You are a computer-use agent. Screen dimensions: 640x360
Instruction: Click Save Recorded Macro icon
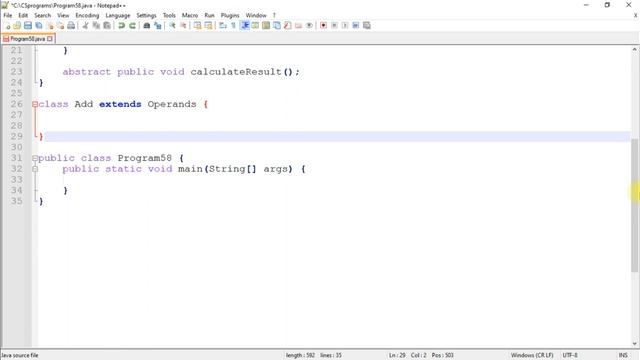click(x=367, y=26)
